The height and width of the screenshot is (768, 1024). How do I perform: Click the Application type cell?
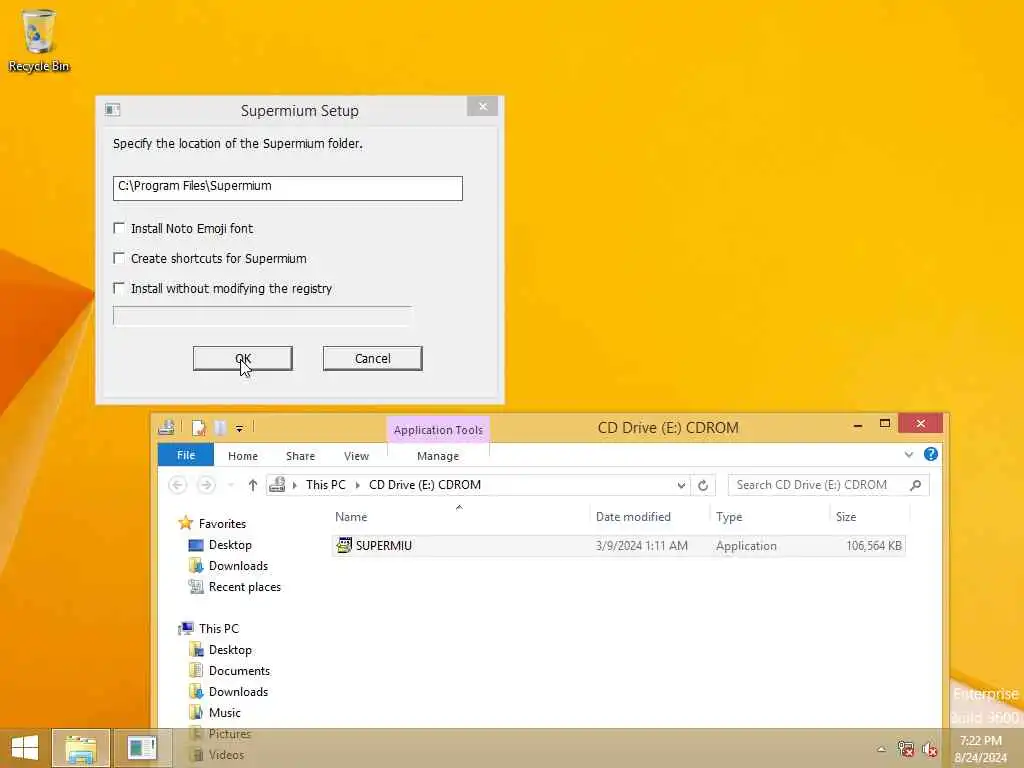[746, 545]
